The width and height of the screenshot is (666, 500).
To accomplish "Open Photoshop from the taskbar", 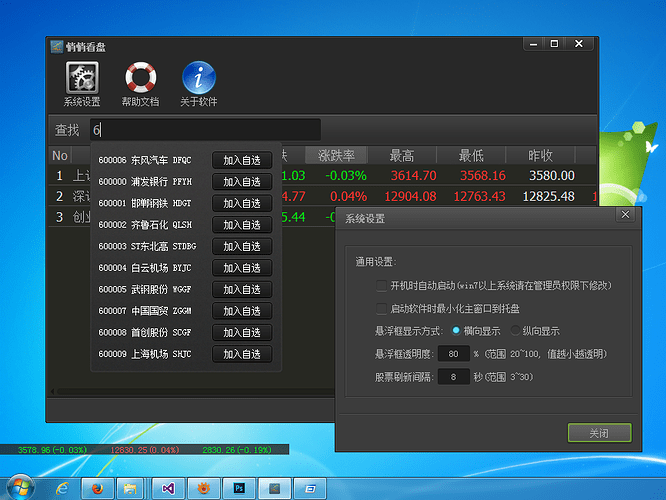I will click(x=239, y=488).
